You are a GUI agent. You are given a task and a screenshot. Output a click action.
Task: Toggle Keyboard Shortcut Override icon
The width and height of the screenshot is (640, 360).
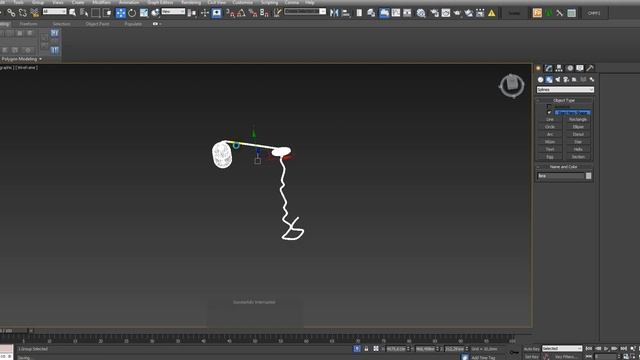pyautogui.click(x=216, y=13)
